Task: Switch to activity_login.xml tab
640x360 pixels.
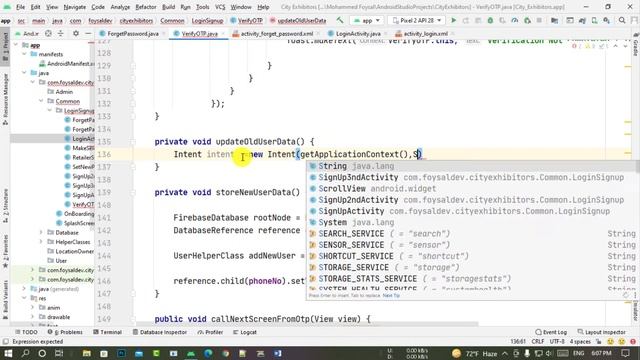Action: [x=425, y=34]
